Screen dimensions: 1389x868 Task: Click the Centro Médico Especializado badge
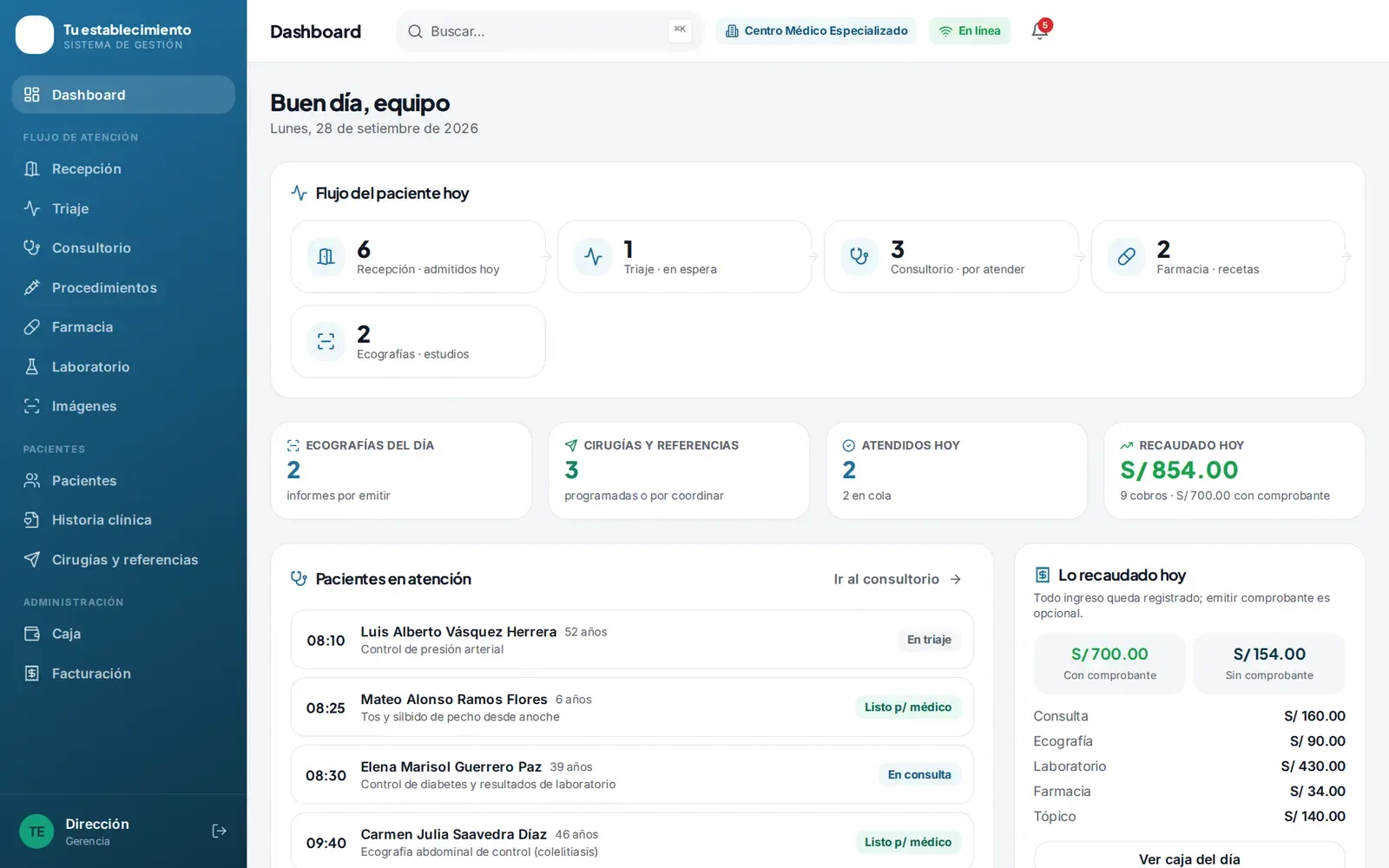pyautogui.click(x=816, y=31)
